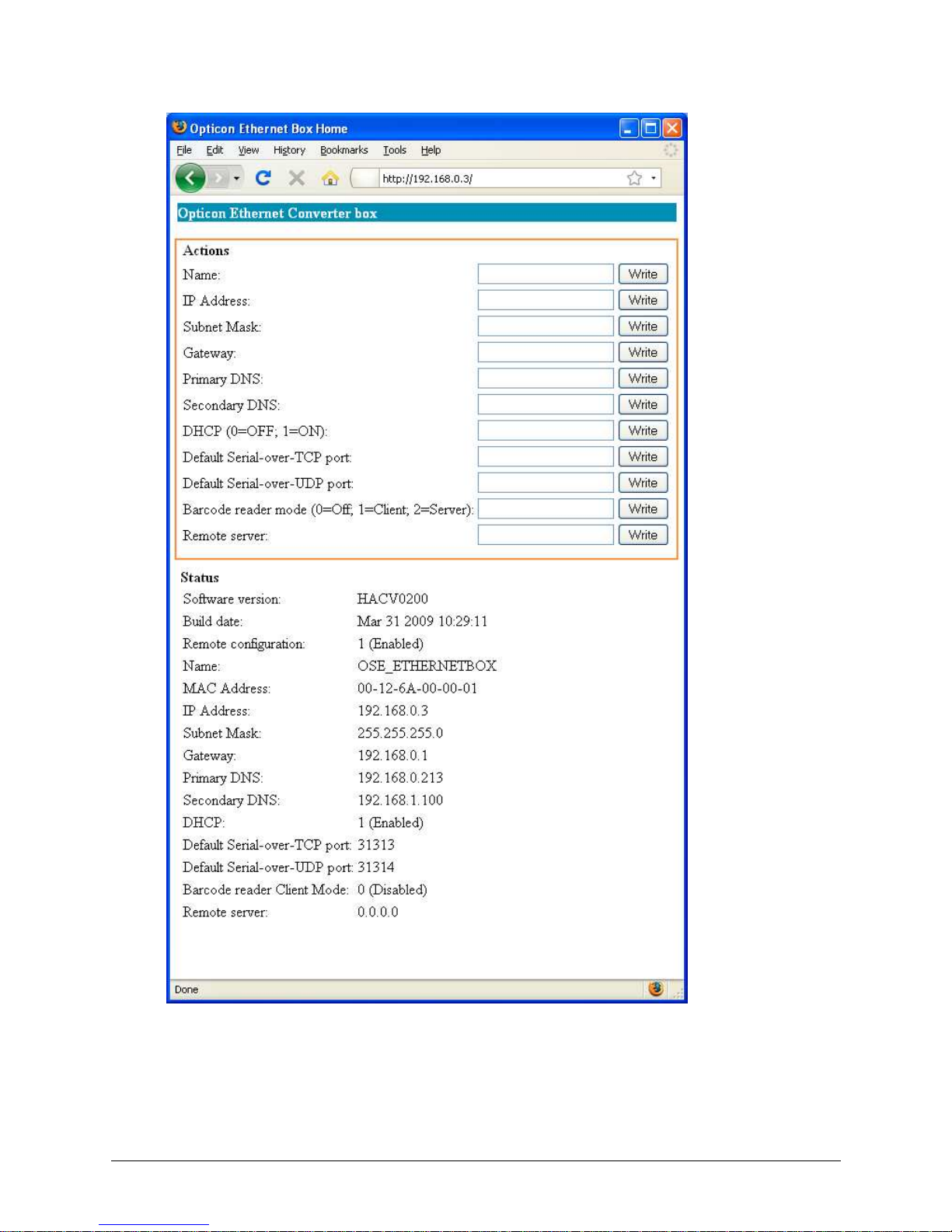Click the software version value HACV0200
This screenshot has width=952, height=1232.
pyautogui.click(x=392, y=599)
